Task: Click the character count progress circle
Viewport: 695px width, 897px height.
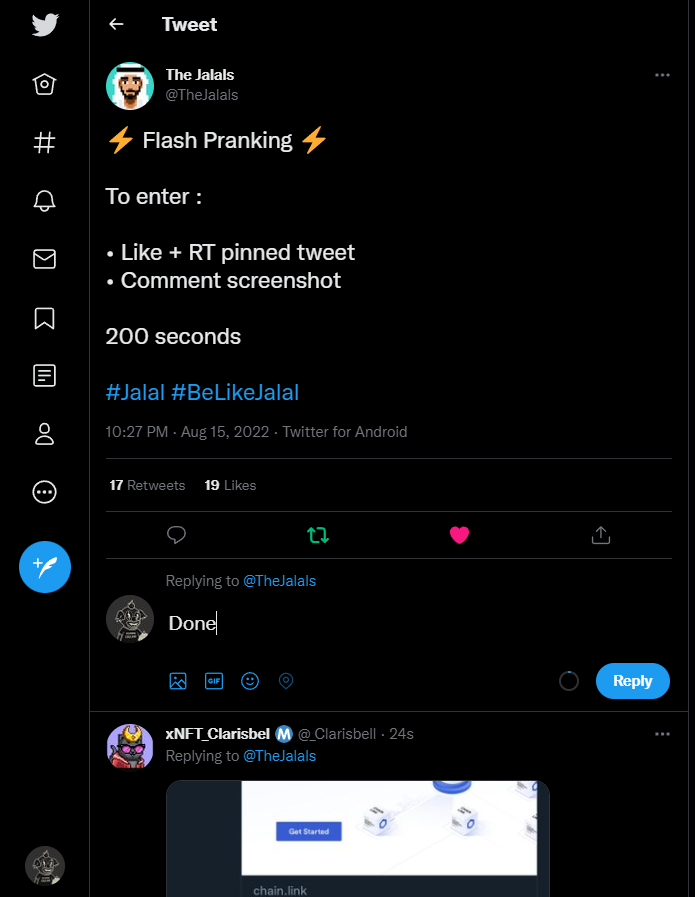Action: [569, 681]
